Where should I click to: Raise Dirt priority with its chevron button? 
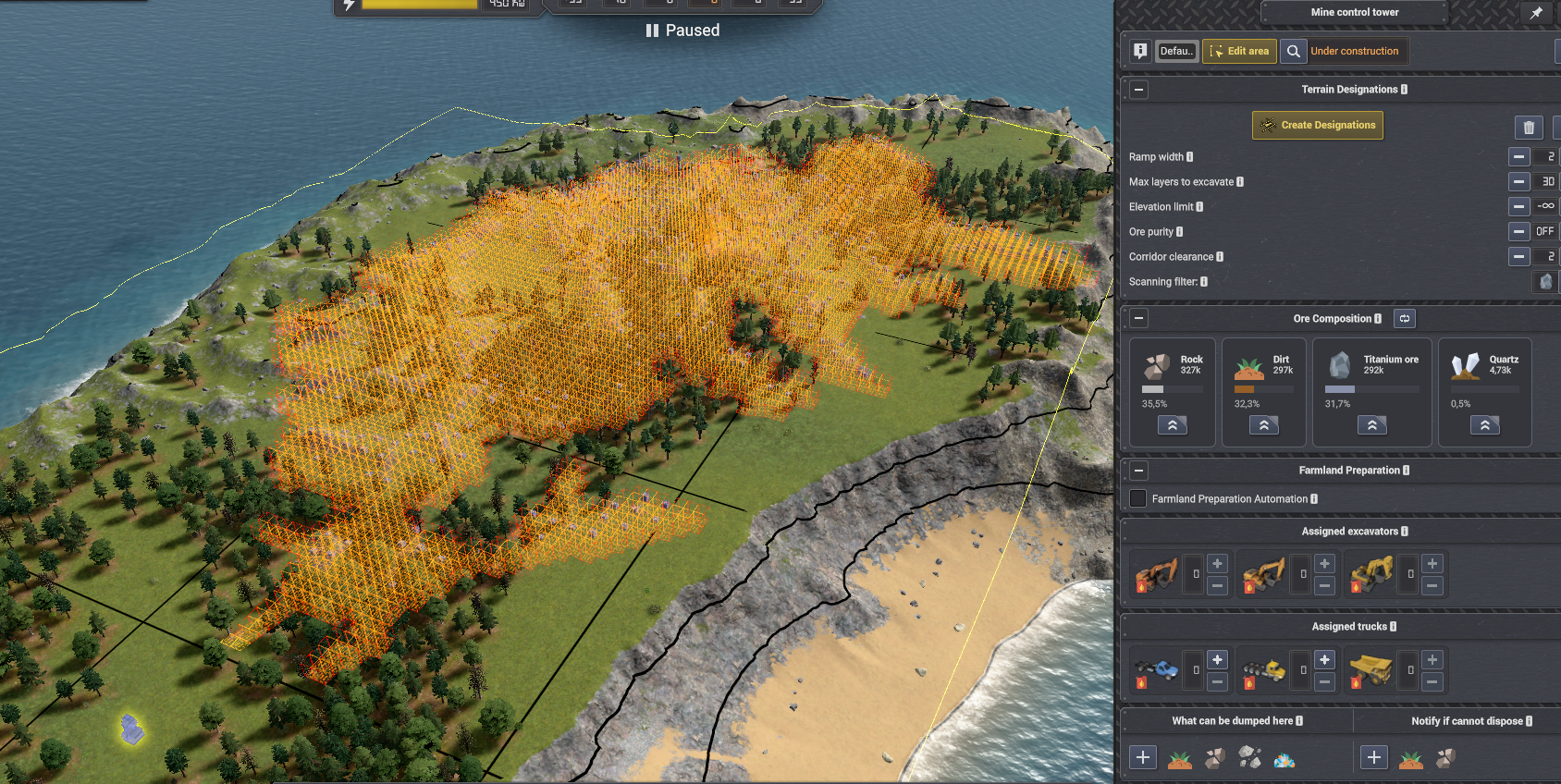[x=1263, y=425]
